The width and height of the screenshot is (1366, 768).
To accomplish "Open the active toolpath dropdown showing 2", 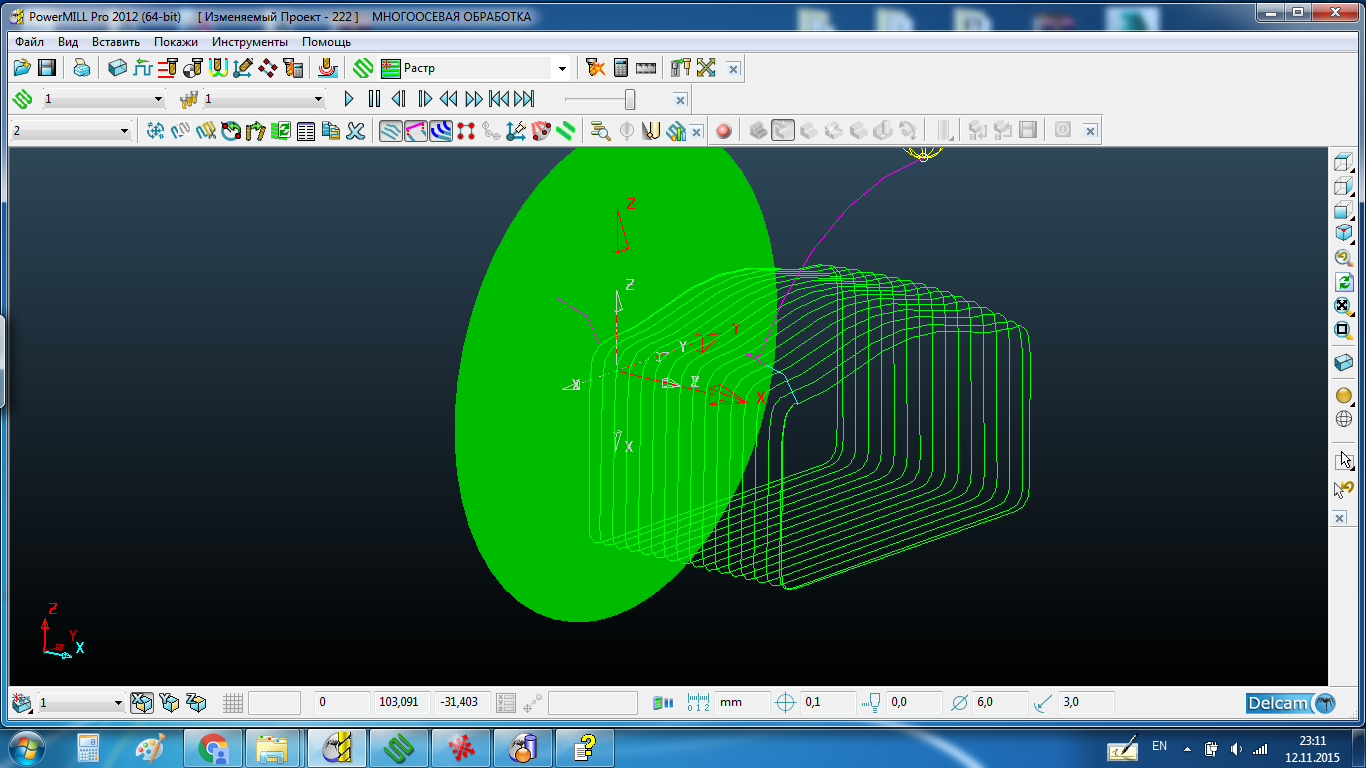I will tap(125, 130).
